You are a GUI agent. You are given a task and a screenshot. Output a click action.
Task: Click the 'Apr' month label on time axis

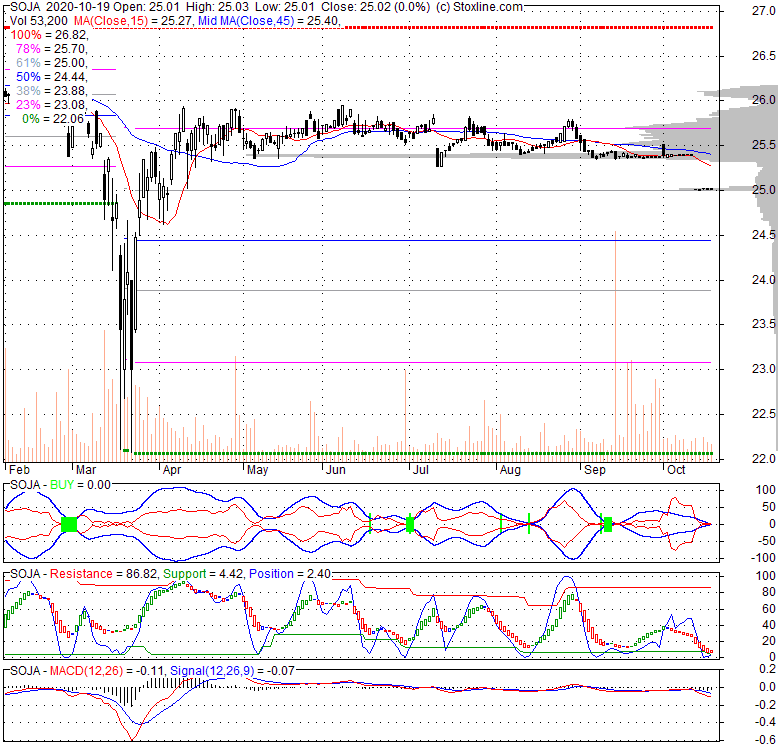coord(172,470)
